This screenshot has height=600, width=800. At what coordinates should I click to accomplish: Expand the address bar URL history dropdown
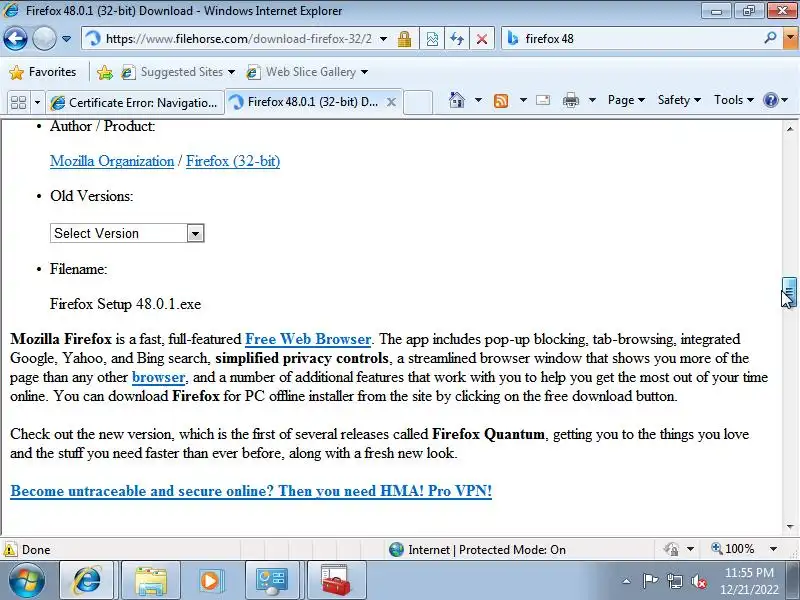point(383,39)
